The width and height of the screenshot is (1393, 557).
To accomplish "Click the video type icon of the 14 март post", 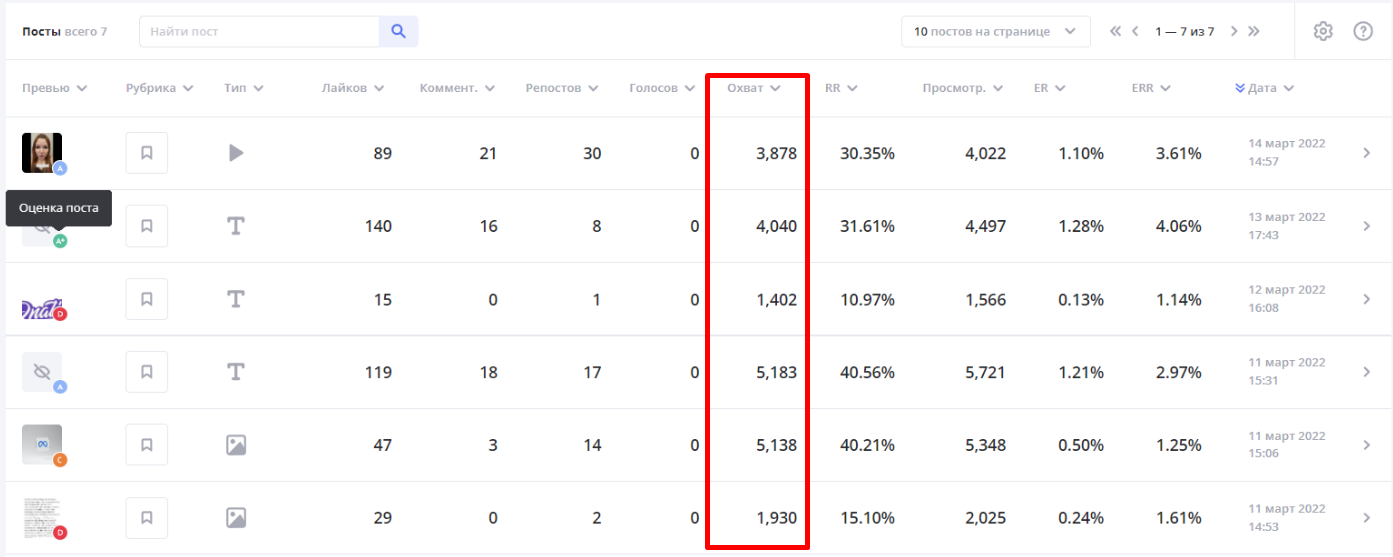I will click(x=236, y=153).
